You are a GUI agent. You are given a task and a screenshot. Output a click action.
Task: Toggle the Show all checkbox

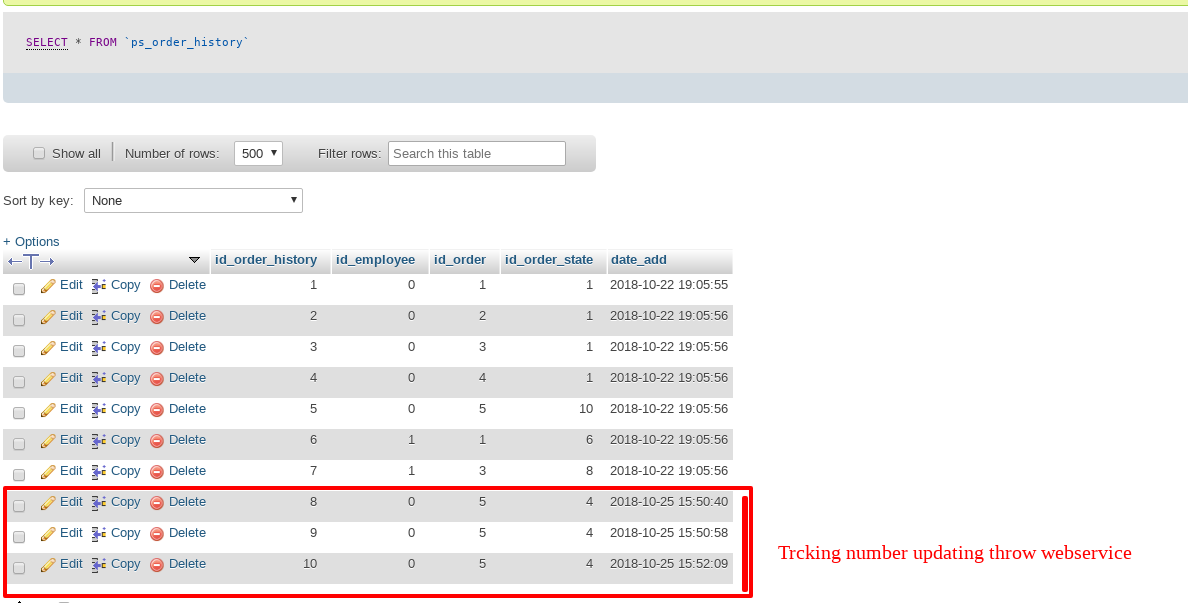click(39, 153)
